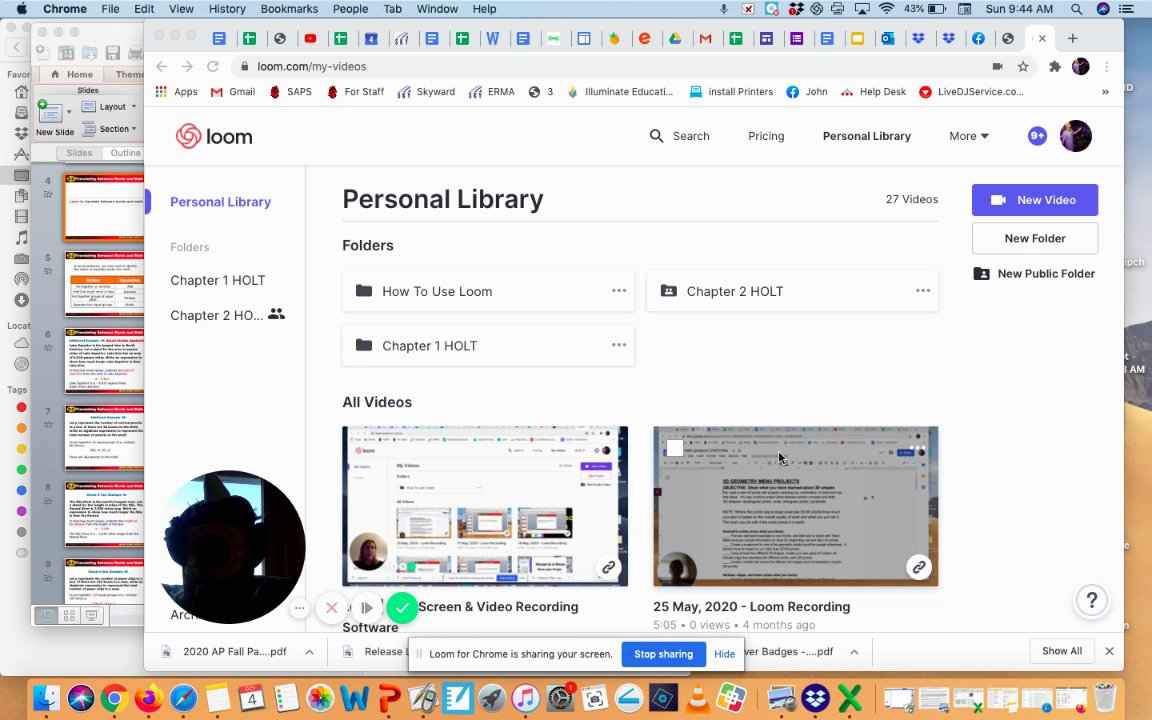1152x720 pixels.
Task: Pause the Loom recording
Action: click(x=366, y=608)
